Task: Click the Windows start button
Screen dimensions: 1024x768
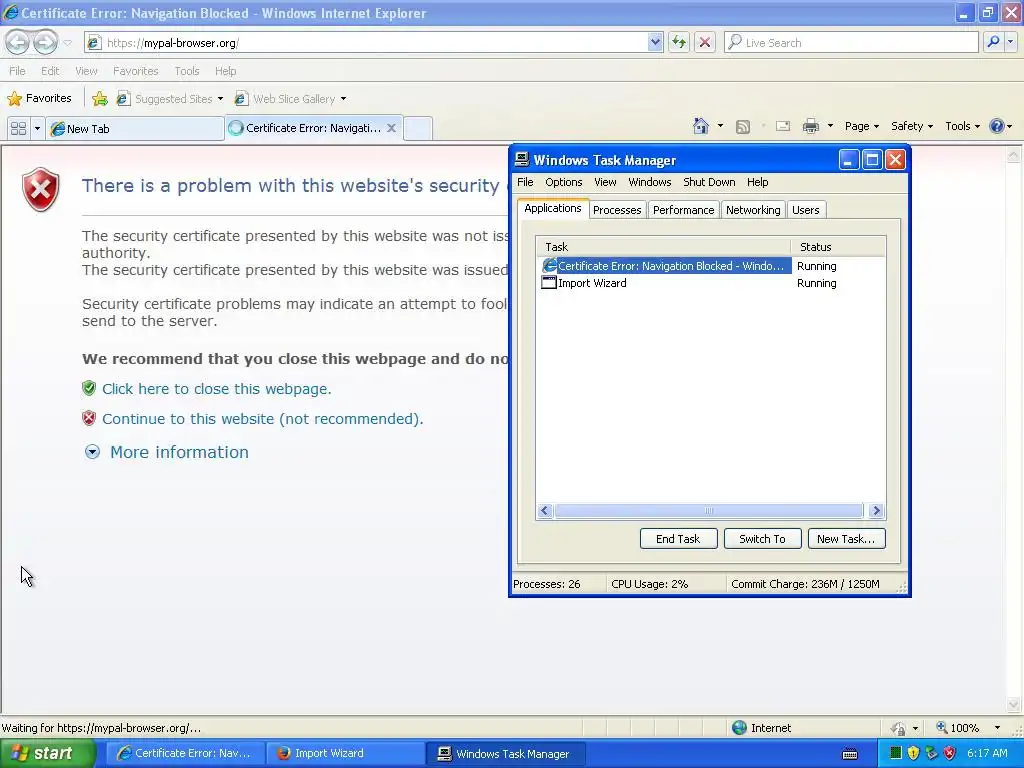Action: (47, 754)
